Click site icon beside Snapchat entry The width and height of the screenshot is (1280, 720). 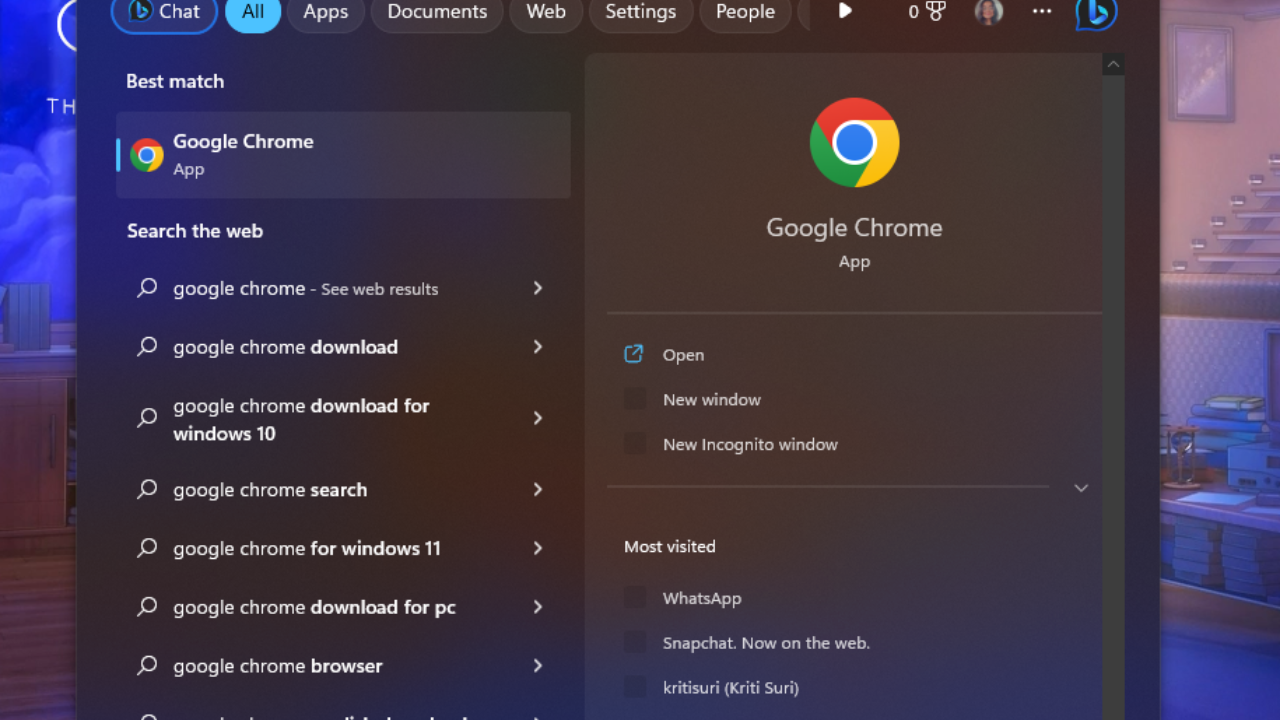tap(634, 643)
